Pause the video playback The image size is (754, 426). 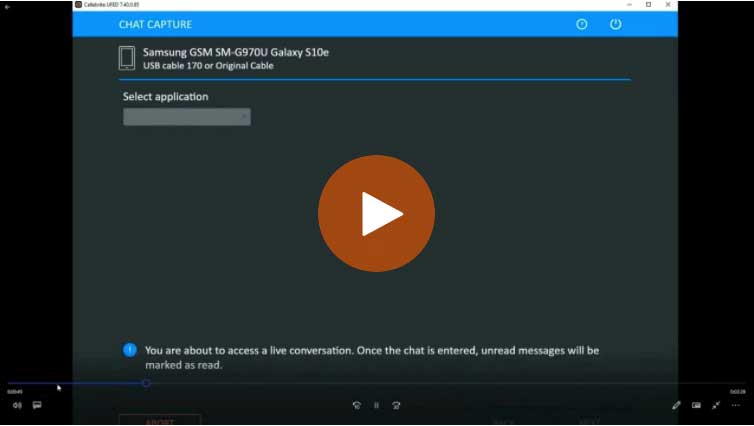coord(377,405)
